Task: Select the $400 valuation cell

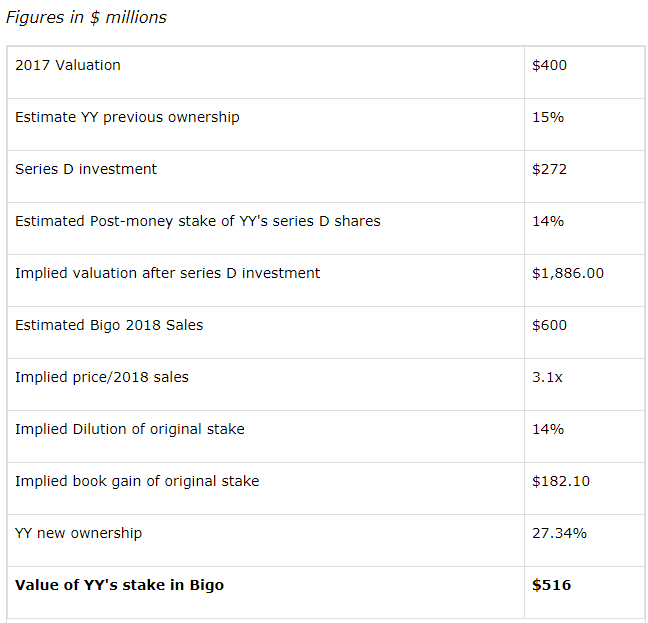Action: pyautogui.click(x=549, y=65)
